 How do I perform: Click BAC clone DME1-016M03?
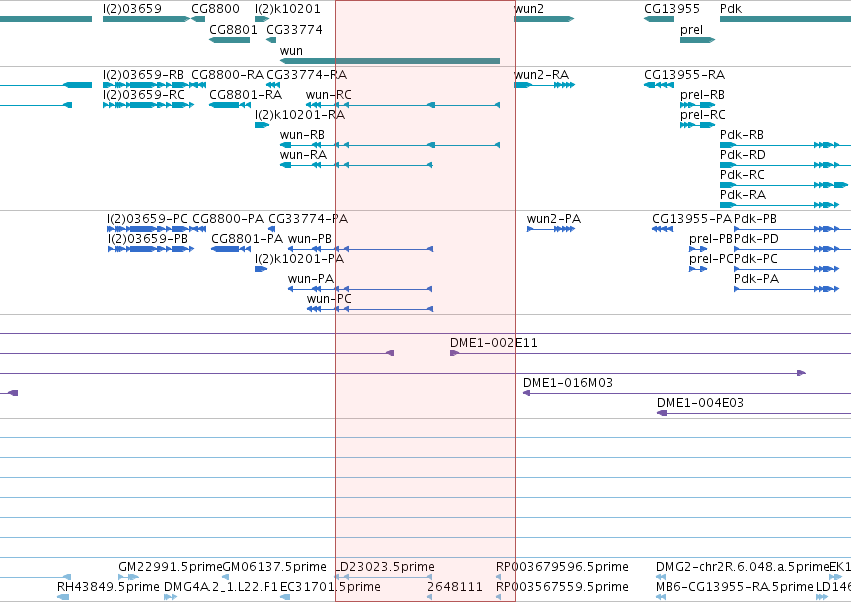(x=568, y=383)
